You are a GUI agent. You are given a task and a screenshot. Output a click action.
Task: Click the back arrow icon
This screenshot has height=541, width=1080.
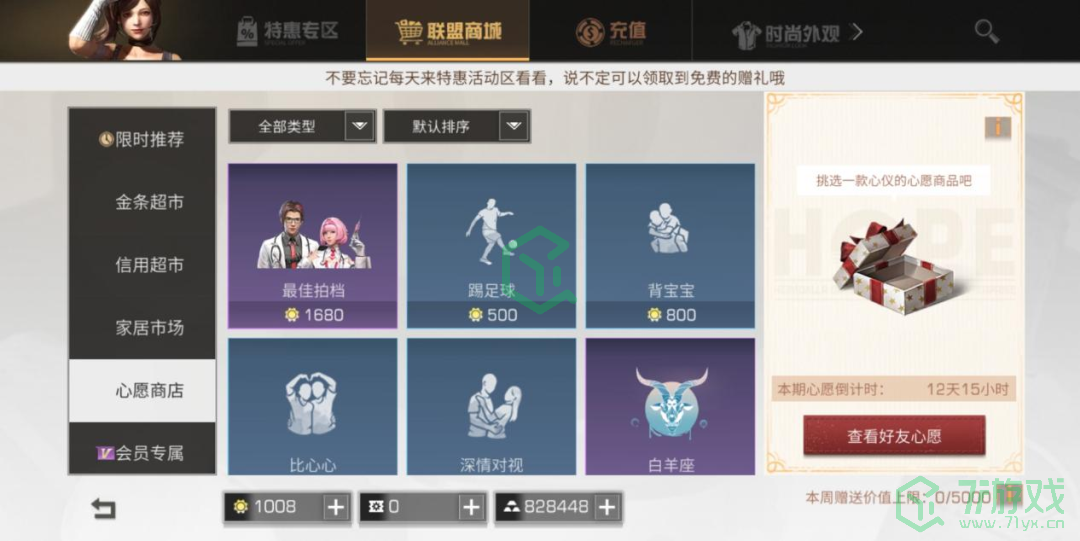(x=103, y=509)
